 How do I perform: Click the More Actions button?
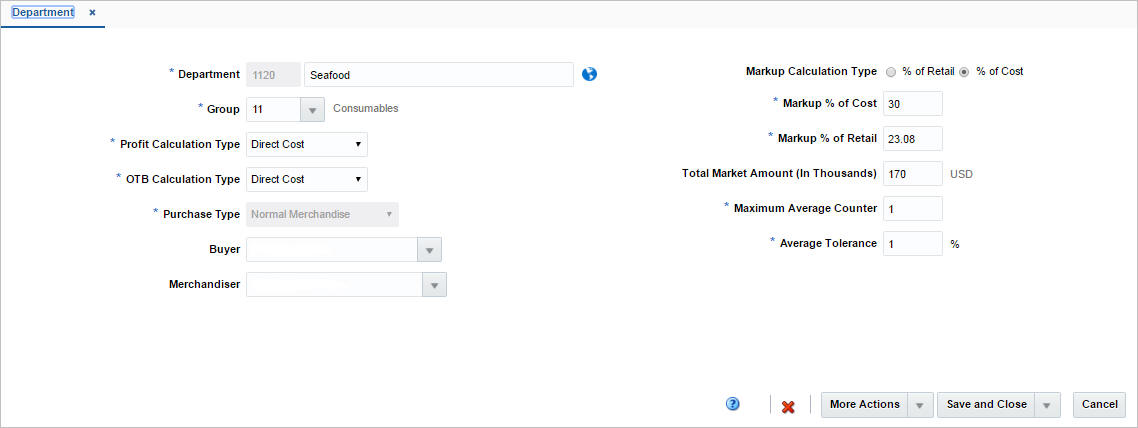(x=864, y=405)
